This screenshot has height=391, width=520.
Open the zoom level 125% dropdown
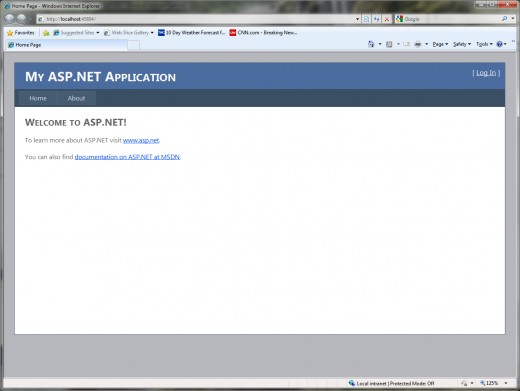(x=494, y=383)
